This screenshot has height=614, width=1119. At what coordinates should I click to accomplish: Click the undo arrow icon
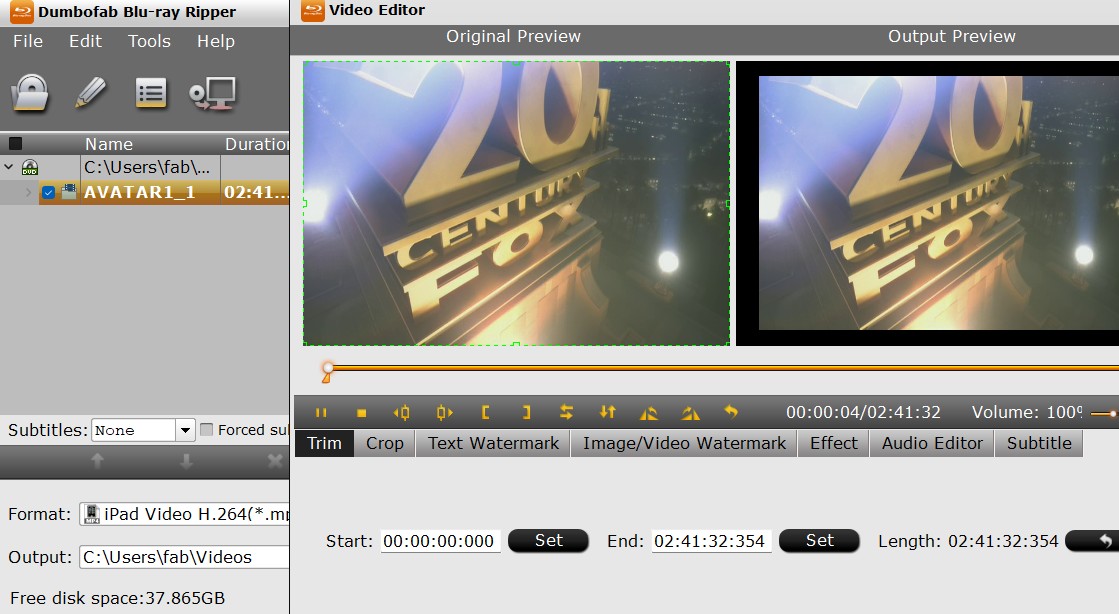tap(729, 412)
